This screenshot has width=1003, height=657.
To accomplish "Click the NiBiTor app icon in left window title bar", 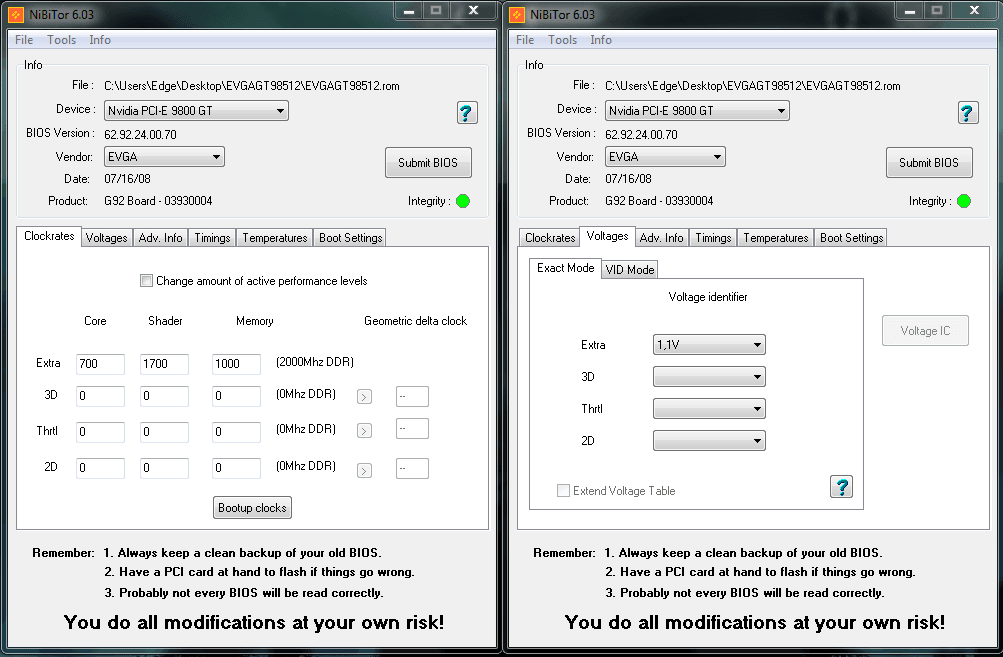I will click(16, 14).
